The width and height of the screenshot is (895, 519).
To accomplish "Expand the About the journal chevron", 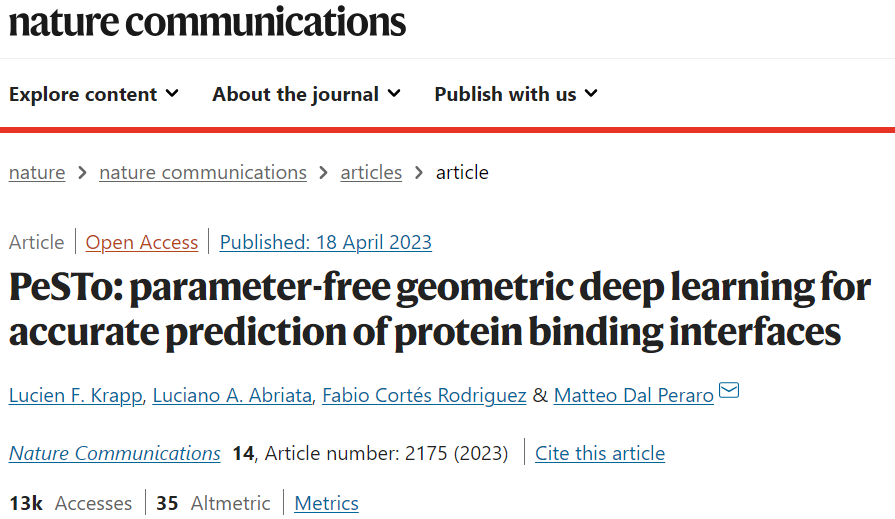I will (394, 93).
